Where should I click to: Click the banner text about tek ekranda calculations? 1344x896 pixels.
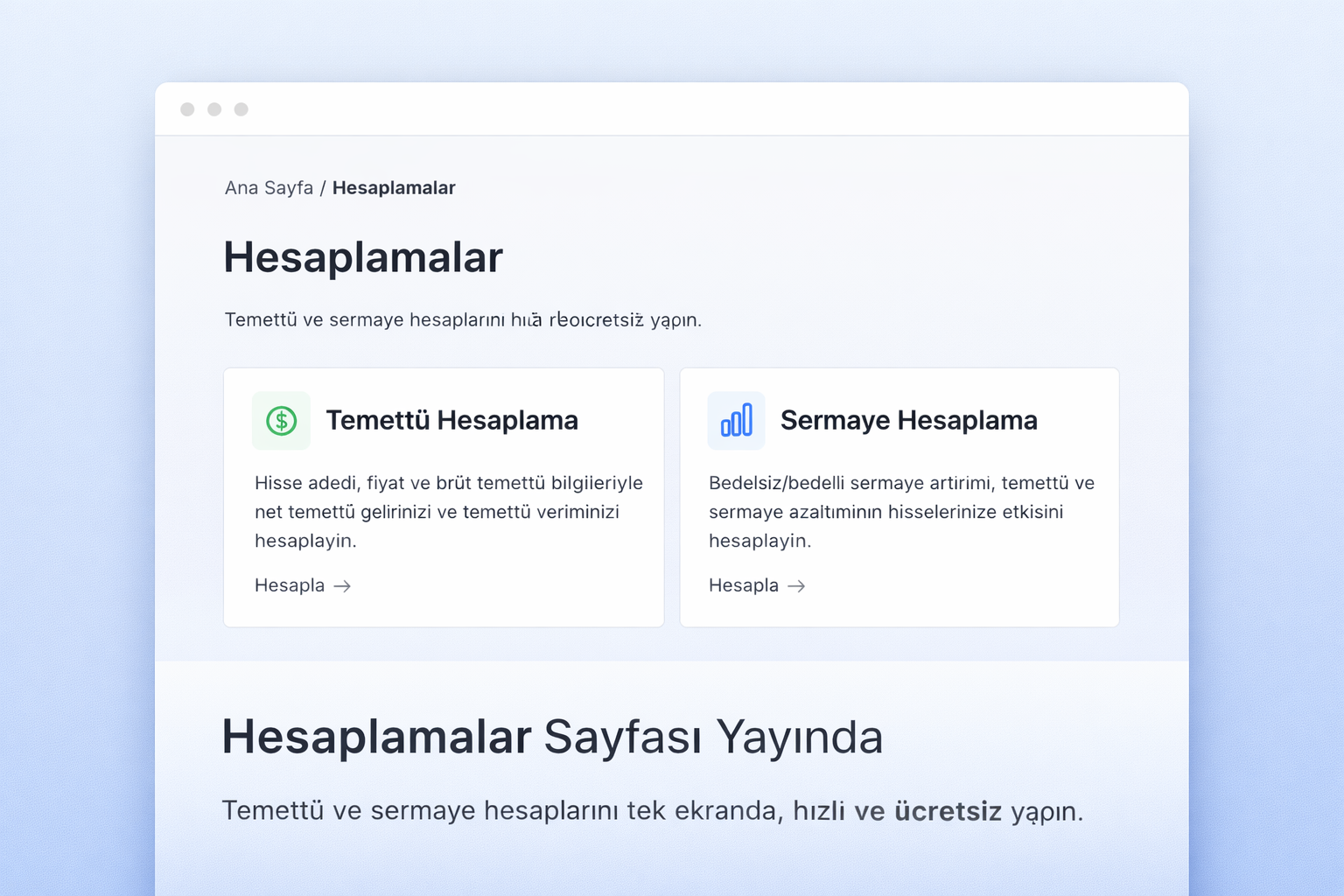tap(653, 811)
